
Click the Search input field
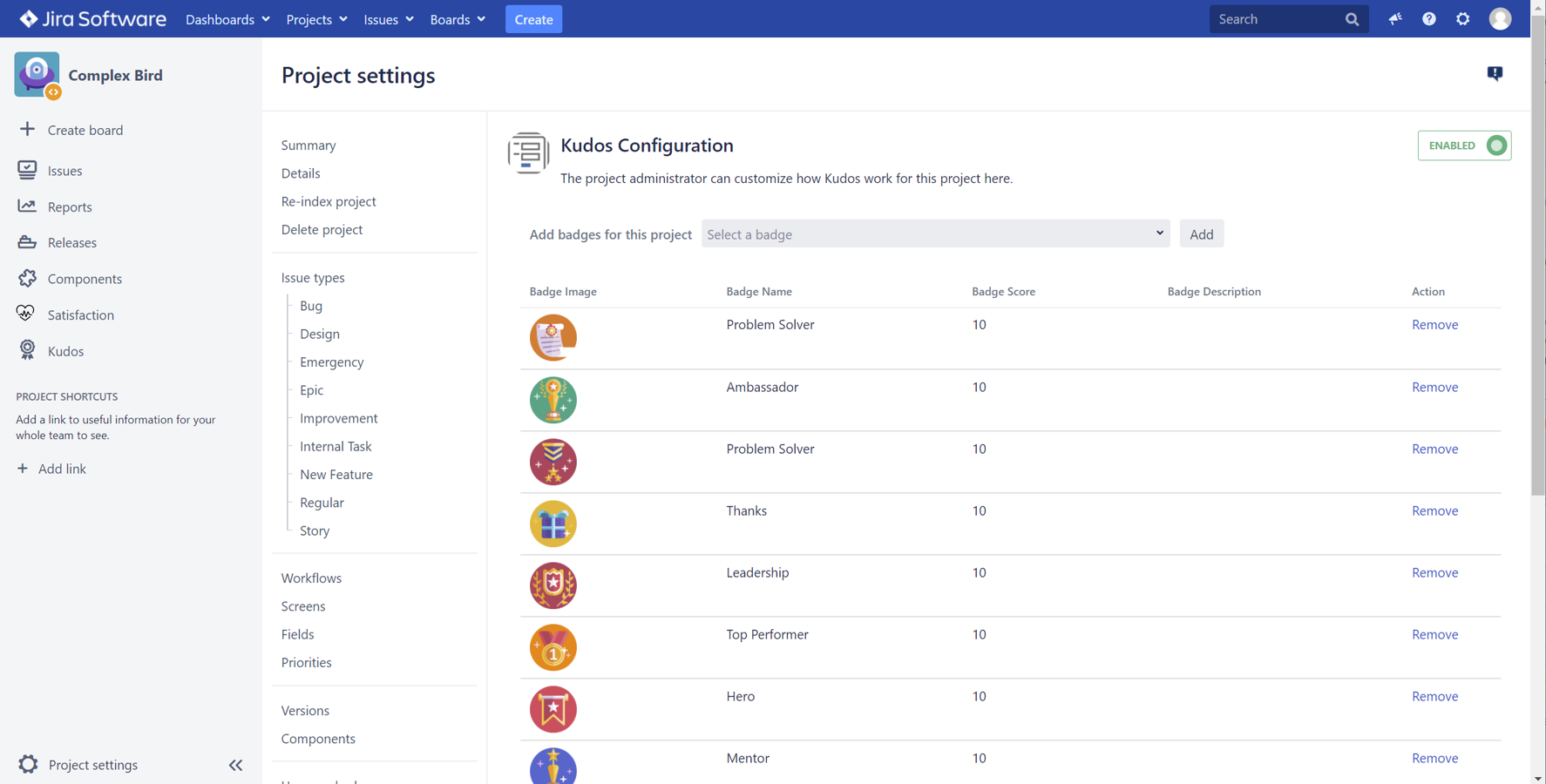1277,19
